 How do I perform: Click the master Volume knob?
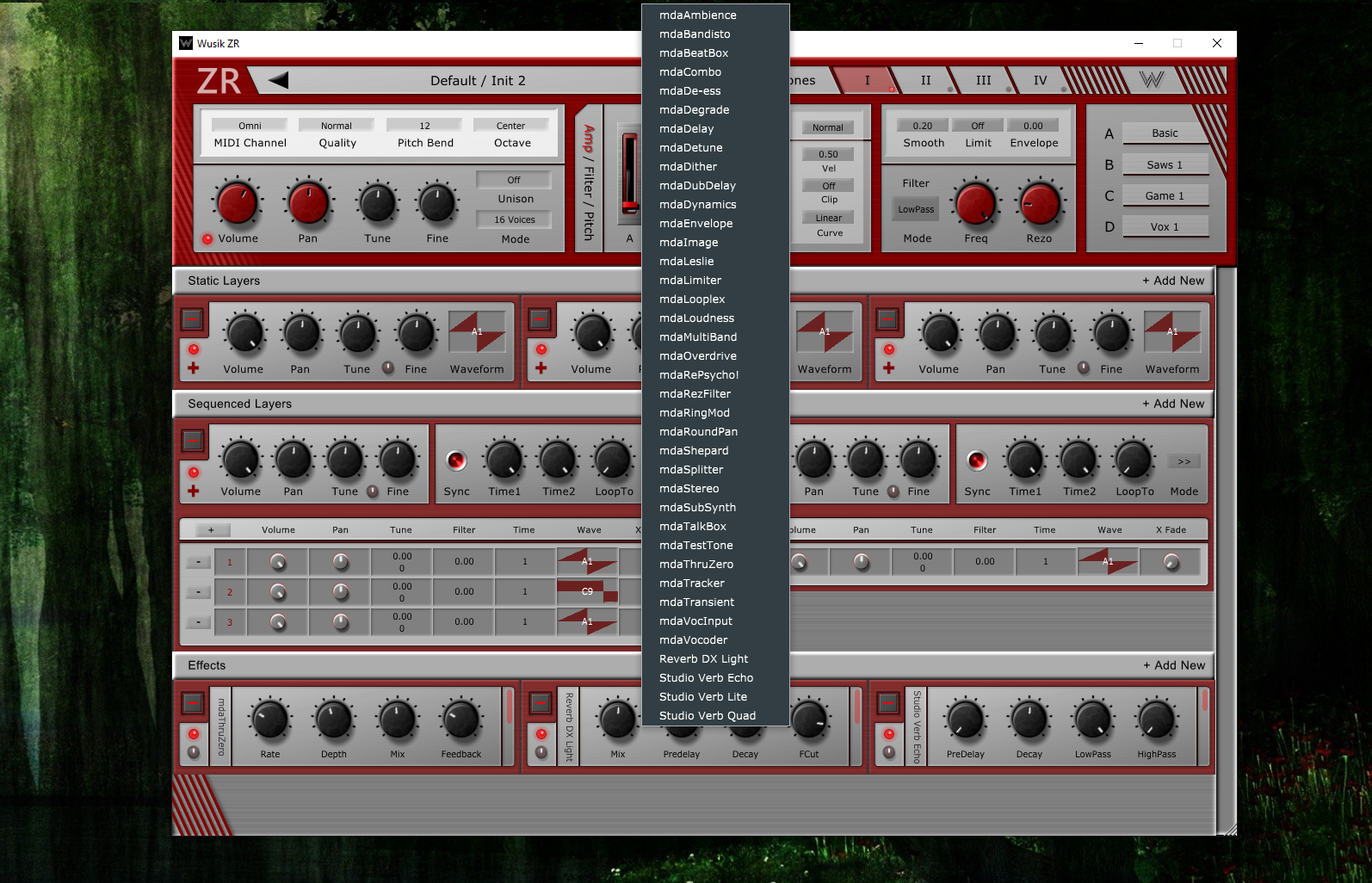click(x=237, y=204)
